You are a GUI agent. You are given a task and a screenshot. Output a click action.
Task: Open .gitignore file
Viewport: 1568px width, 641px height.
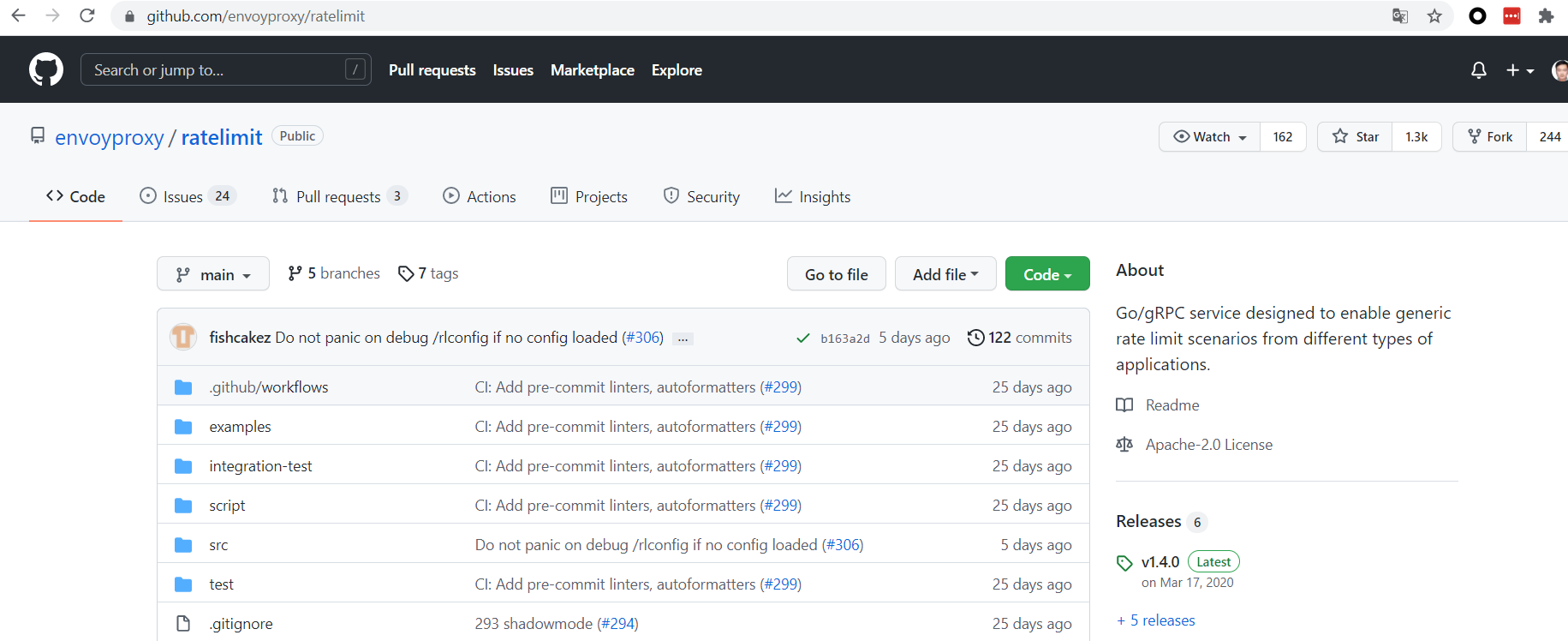[241, 624]
